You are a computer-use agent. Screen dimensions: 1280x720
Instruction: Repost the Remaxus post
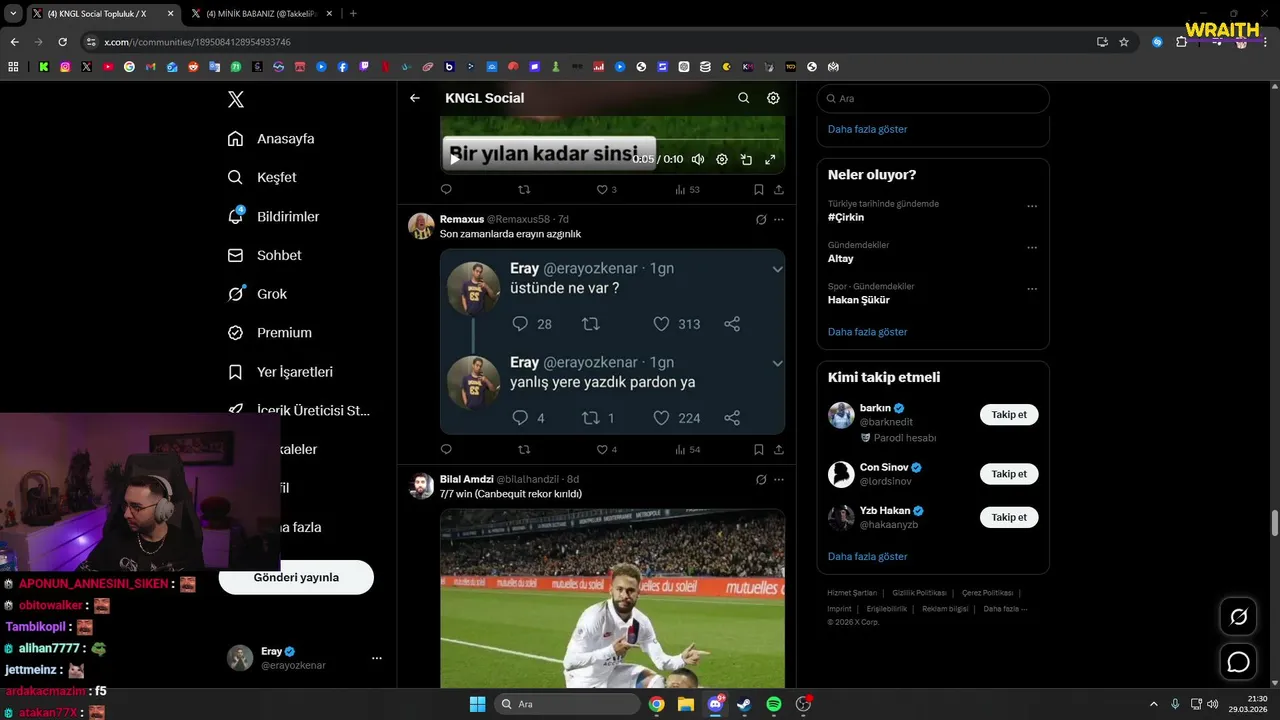pyautogui.click(x=524, y=450)
